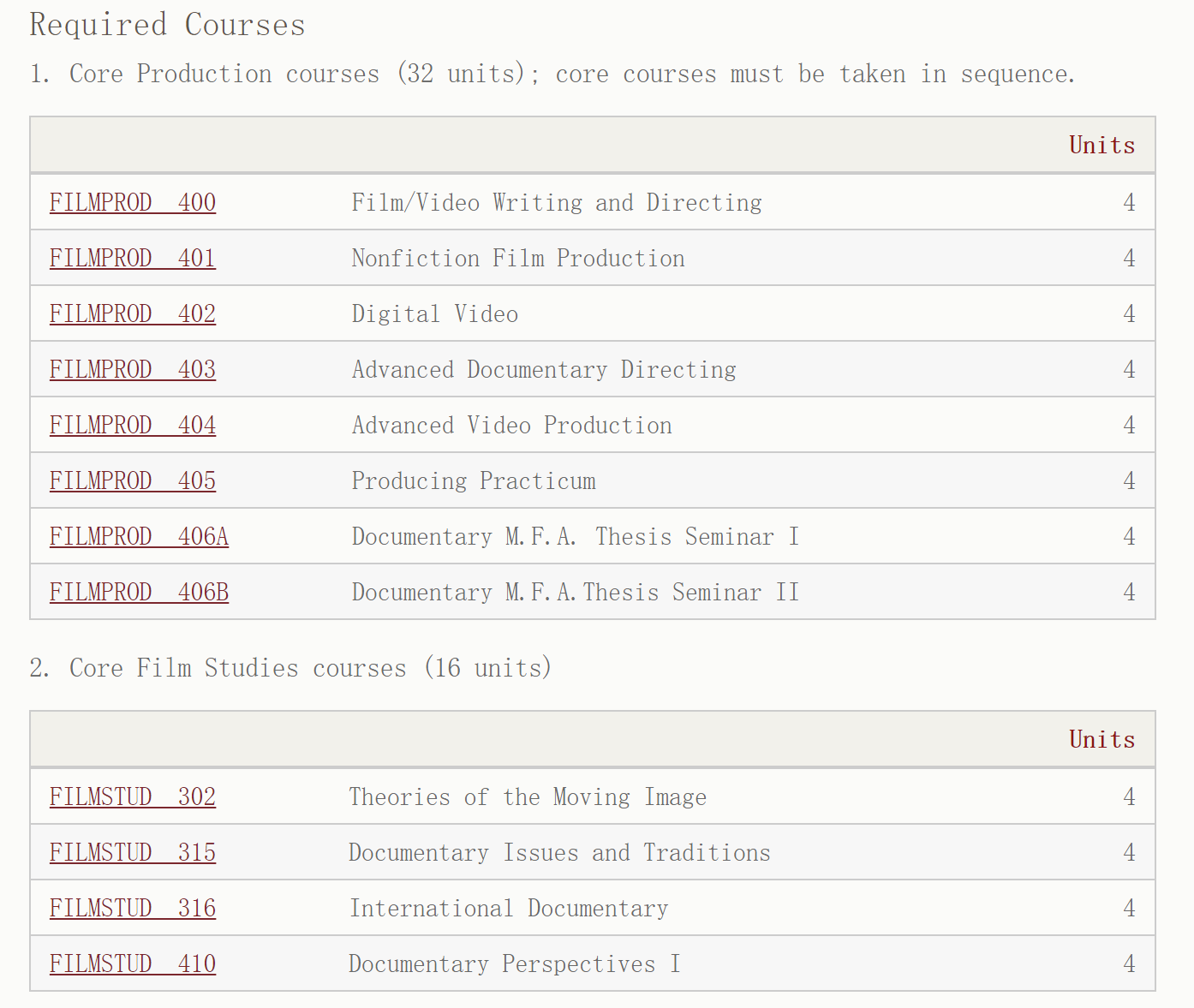Click the Units header of Core Production table
Viewport: 1194px width, 1008px height.
[x=1101, y=145]
